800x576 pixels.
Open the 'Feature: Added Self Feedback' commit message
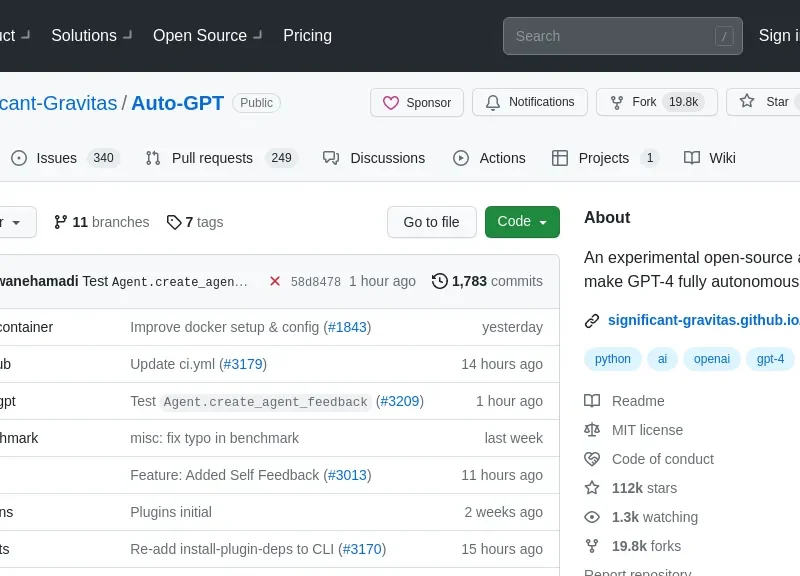click(224, 475)
